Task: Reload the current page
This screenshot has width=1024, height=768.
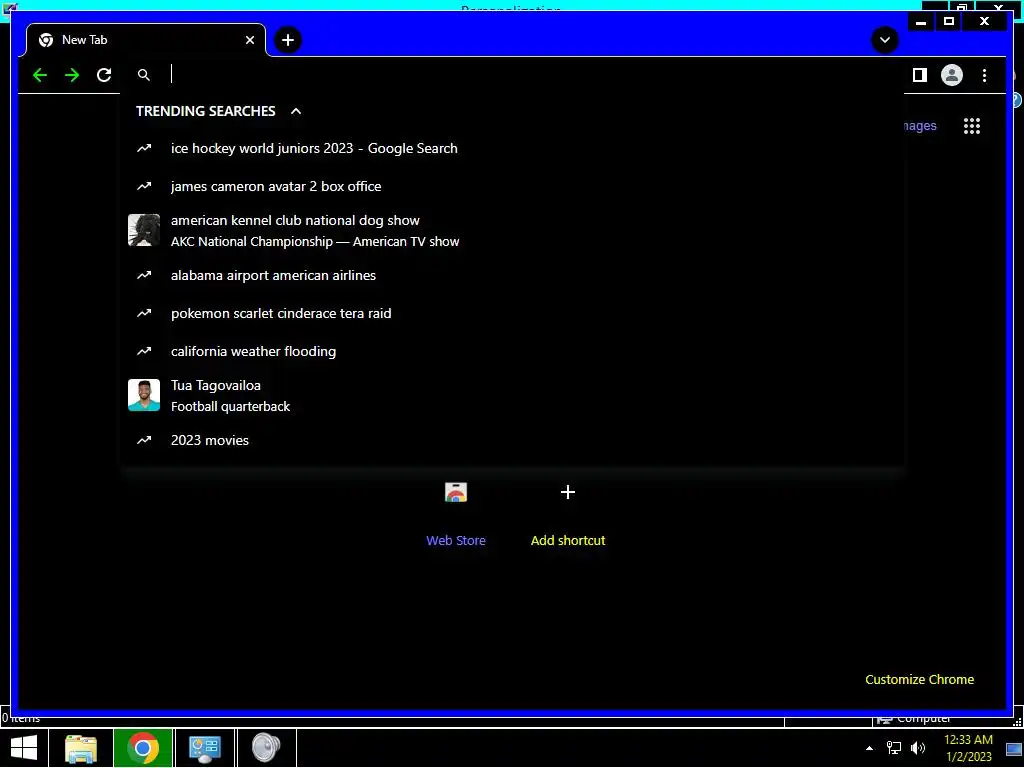Action: tap(104, 75)
